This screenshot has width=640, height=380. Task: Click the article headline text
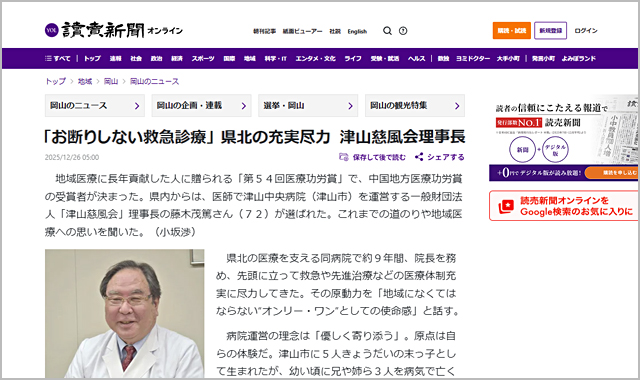tap(255, 137)
